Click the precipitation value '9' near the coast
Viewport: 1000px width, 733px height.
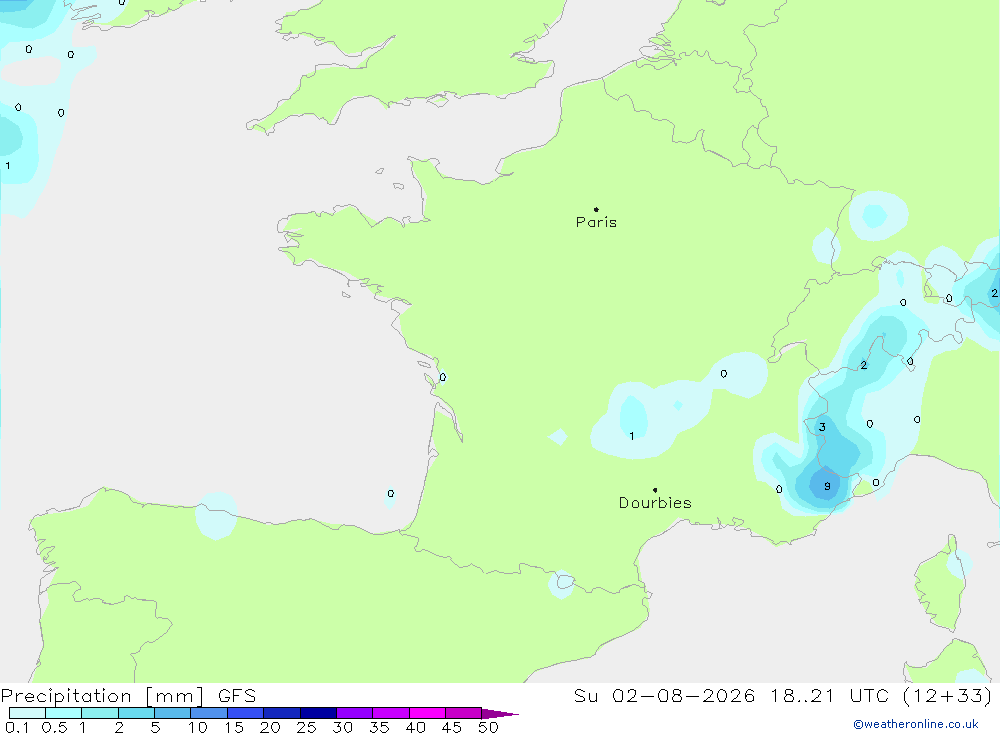pos(827,486)
